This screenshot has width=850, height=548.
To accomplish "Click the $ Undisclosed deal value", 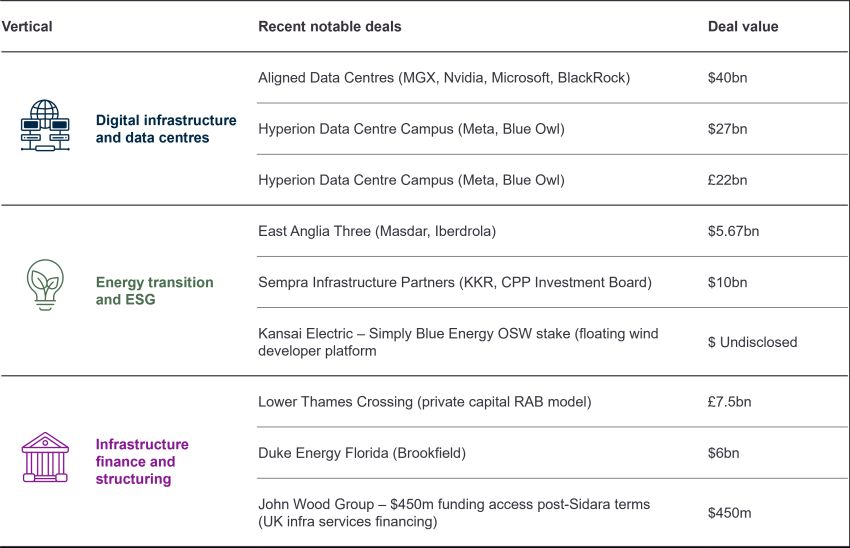I will point(752,342).
